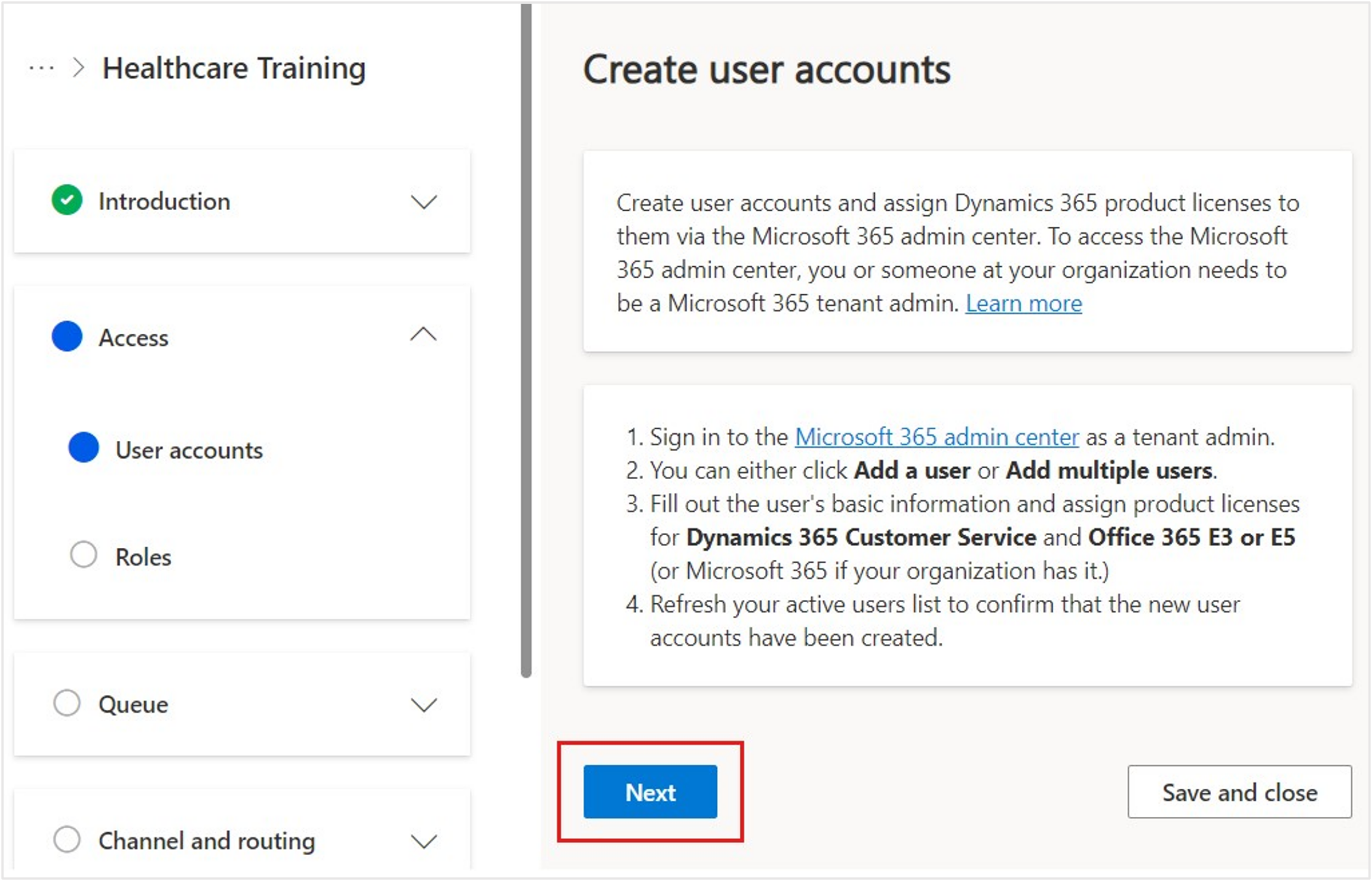The width and height of the screenshot is (1372, 881).
Task: Click the bold Add multiple users text
Action: click(1109, 471)
